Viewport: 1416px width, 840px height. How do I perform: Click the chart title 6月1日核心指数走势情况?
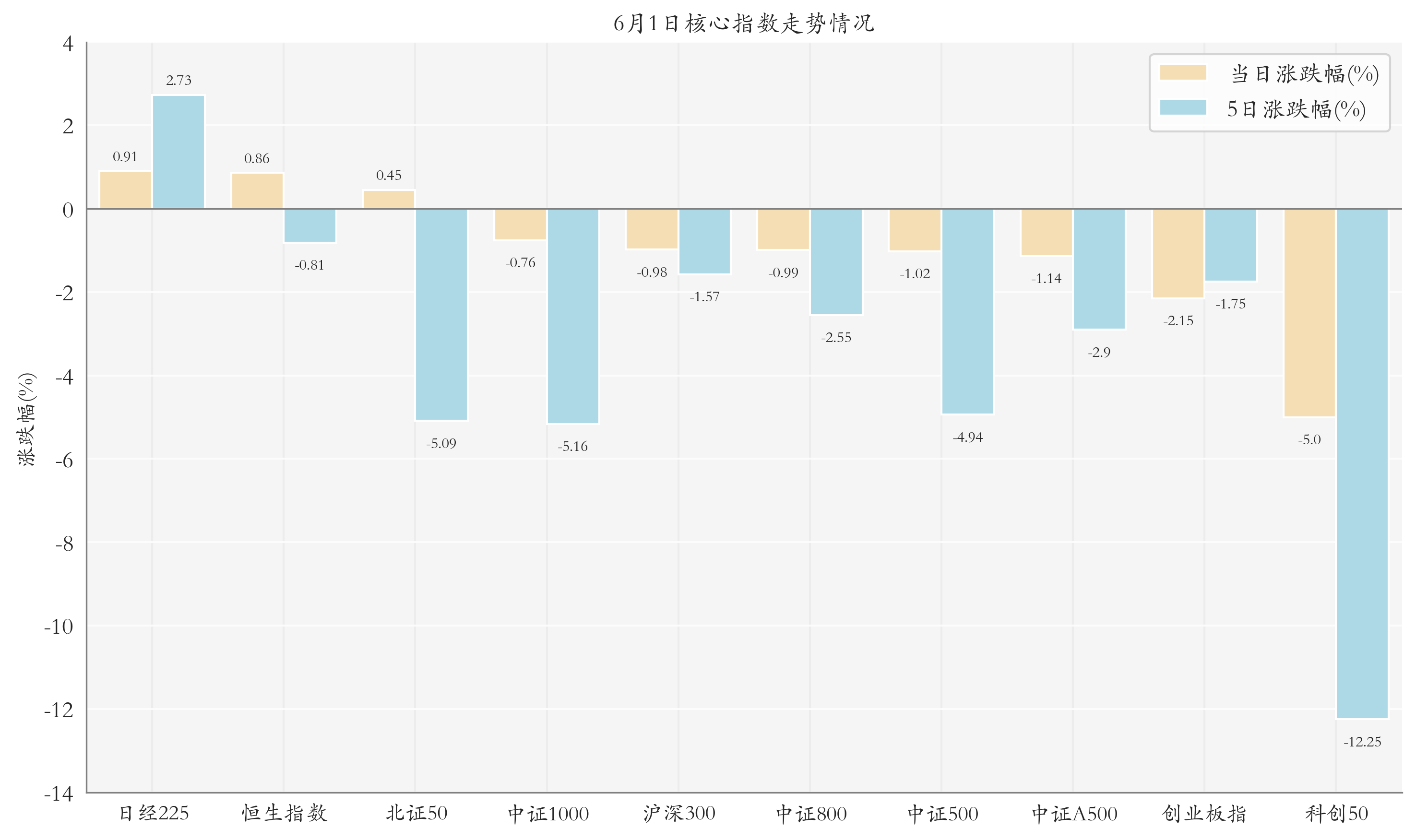[744, 23]
